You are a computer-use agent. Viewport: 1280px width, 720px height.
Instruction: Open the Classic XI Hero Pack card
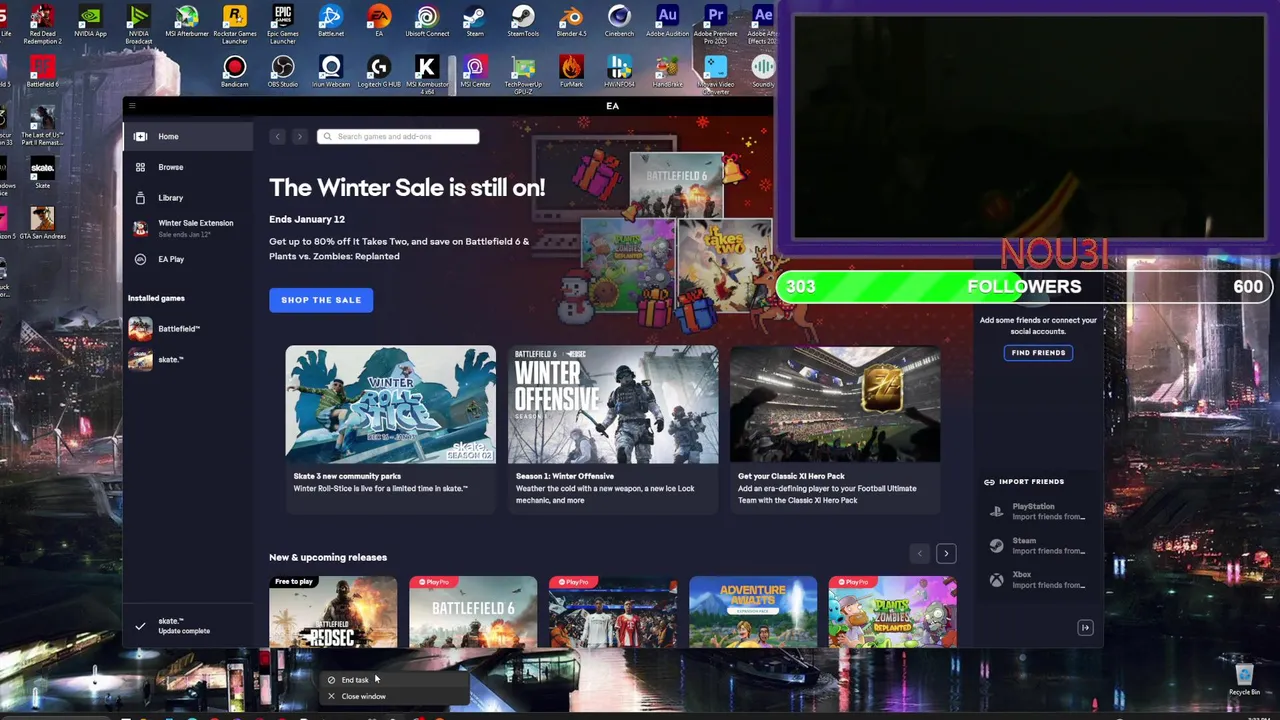[x=835, y=429]
